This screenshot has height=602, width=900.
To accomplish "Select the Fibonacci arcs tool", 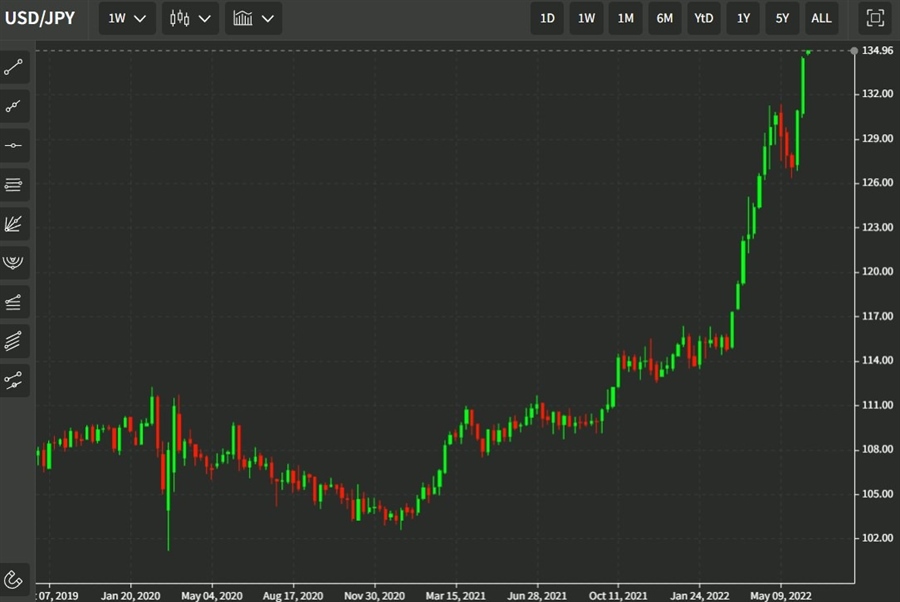I will [14, 263].
